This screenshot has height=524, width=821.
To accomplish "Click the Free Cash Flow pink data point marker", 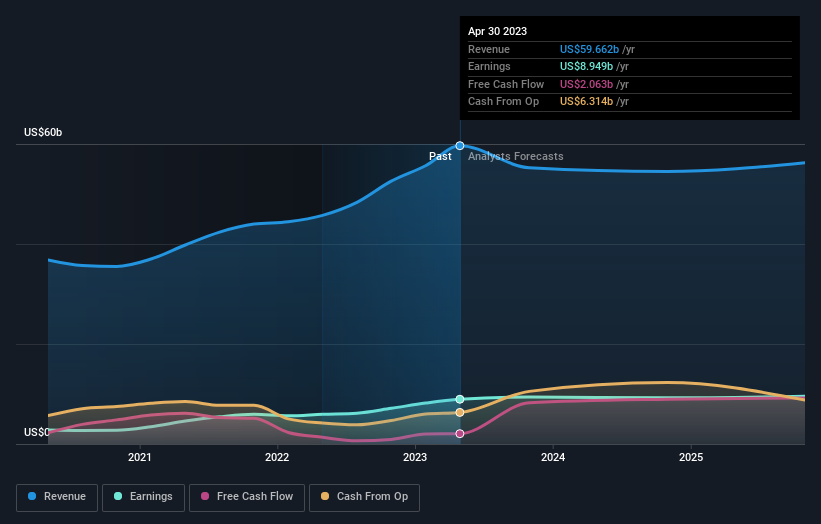I will 460,433.
